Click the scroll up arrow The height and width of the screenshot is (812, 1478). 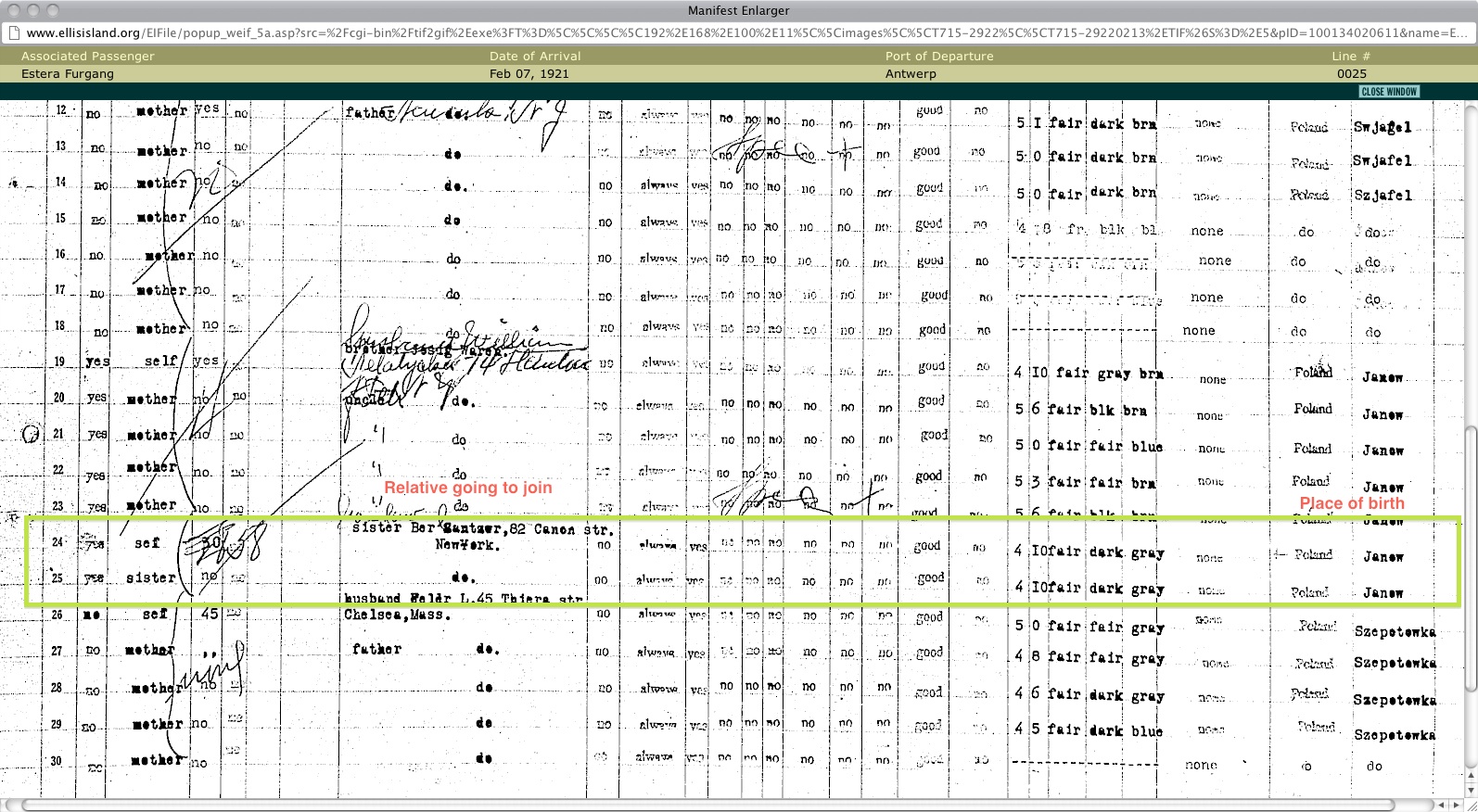point(1471,775)
